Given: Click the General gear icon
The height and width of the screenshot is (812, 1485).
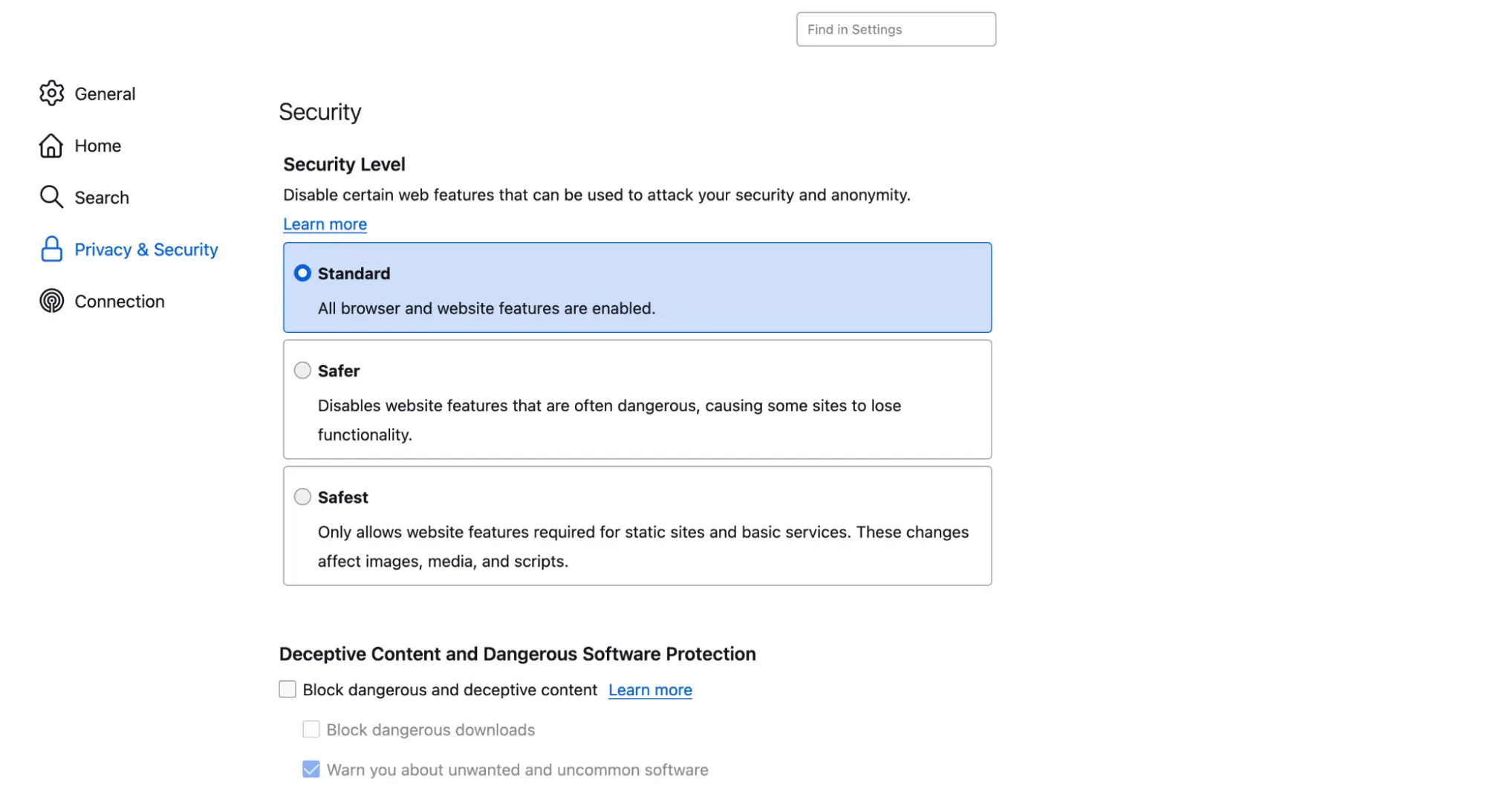Looking at the screenshot, I should (x=51, y=94).
